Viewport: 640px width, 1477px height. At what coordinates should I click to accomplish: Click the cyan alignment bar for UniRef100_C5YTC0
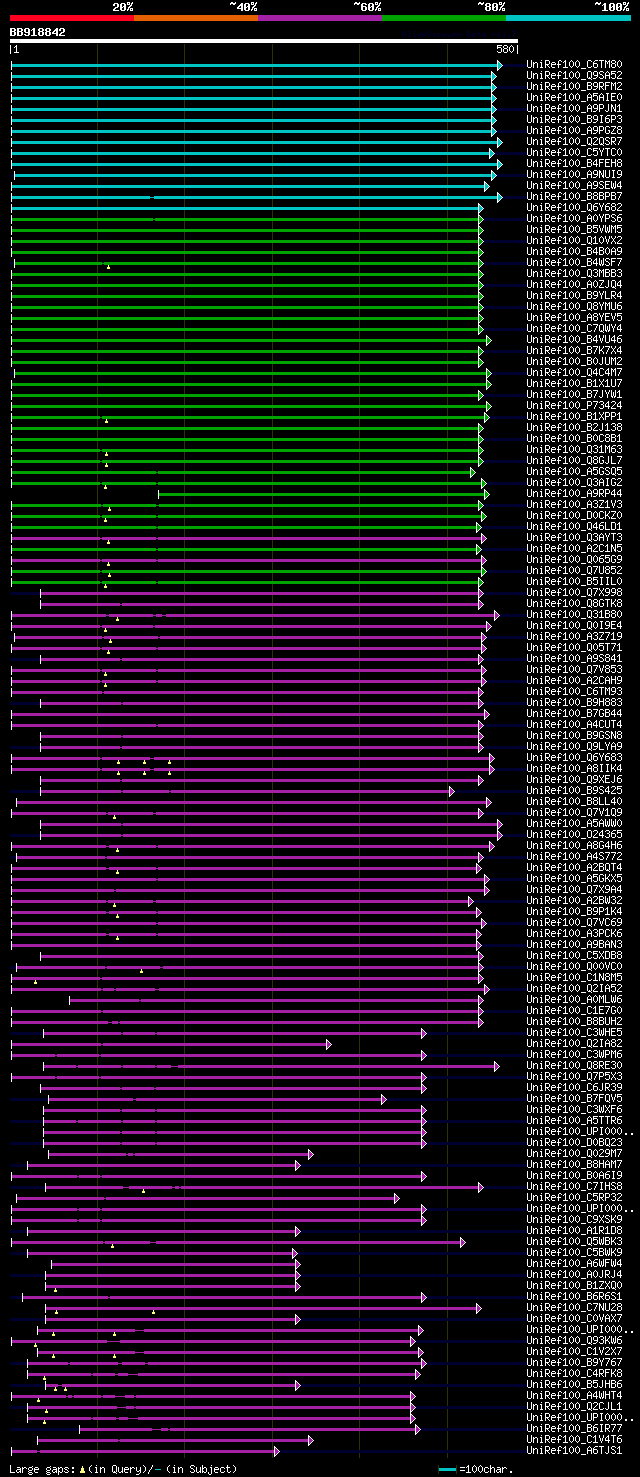coord(252,153)
